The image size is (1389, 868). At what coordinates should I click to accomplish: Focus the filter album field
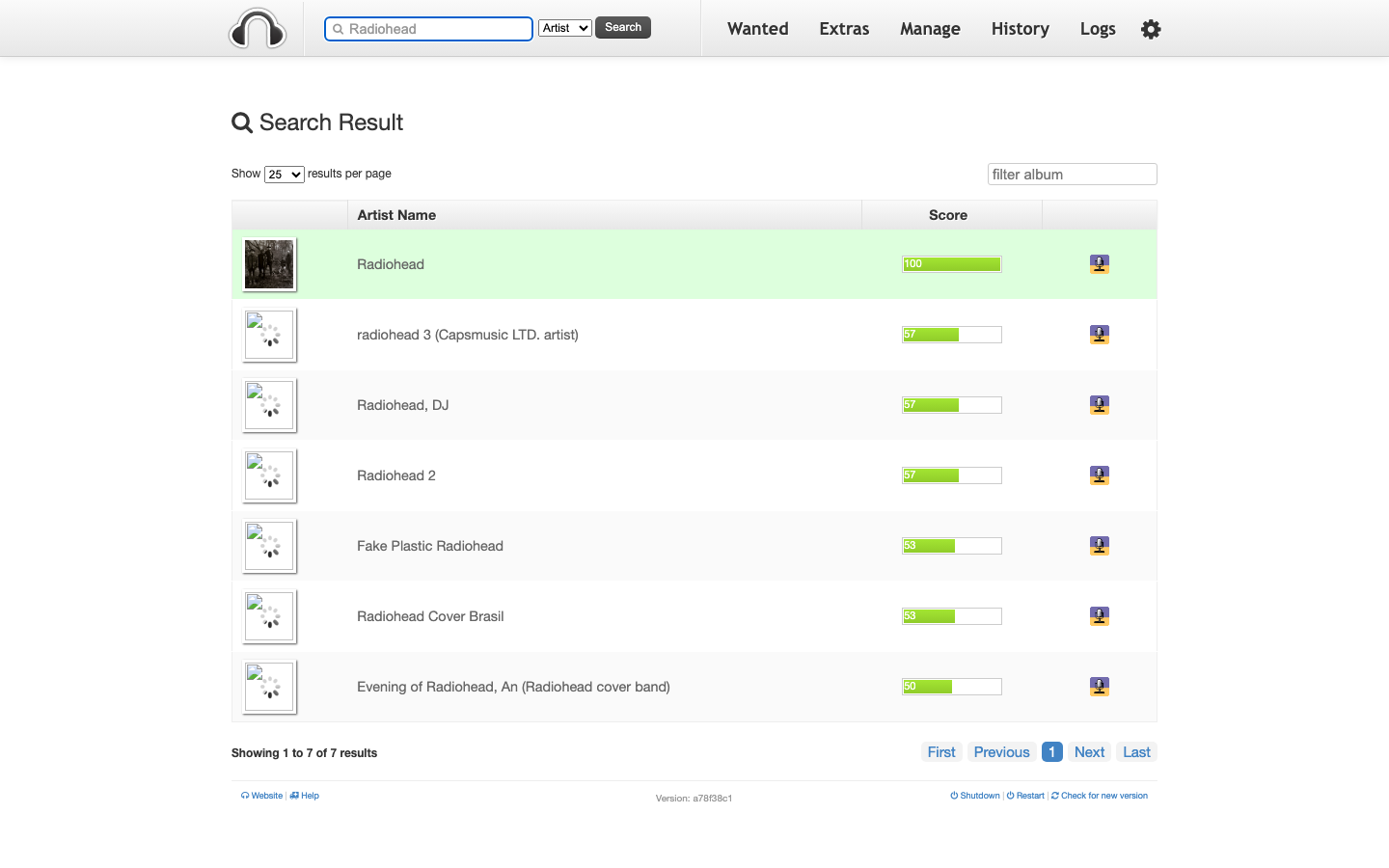[x=1073, y=175]
